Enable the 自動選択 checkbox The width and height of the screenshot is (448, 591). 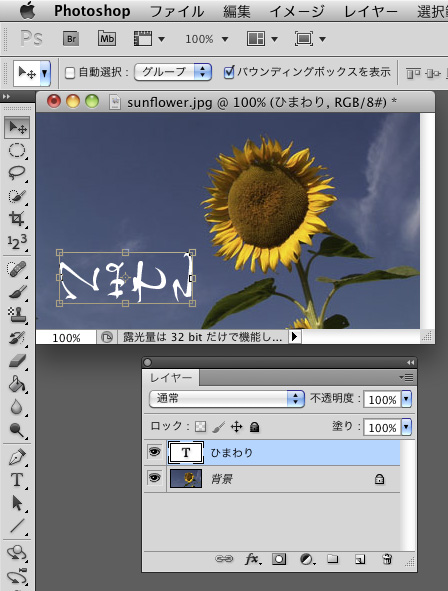70,73
